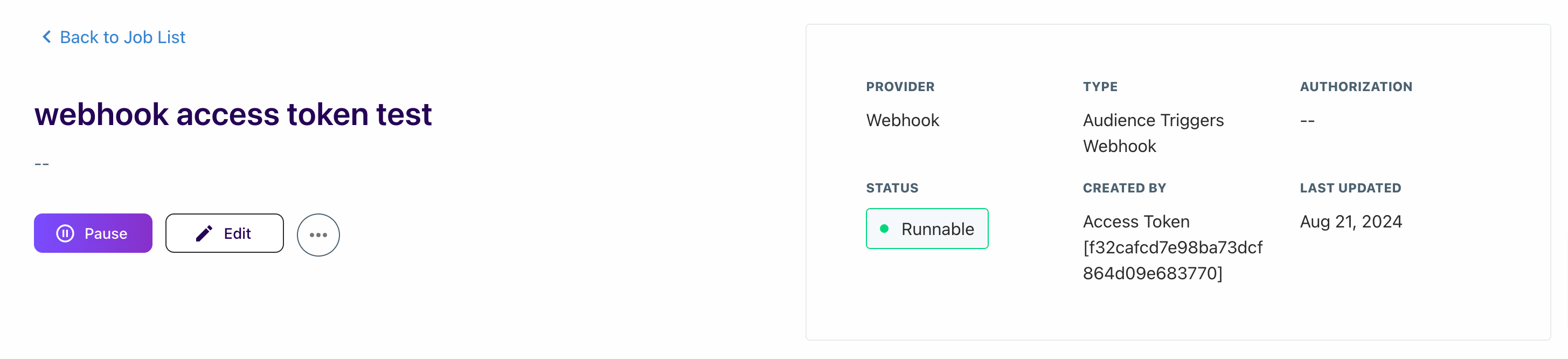Click the PROVIDER column label
Screen dimensions: 1568x359
pyautogui.click(x=900, y=86)
